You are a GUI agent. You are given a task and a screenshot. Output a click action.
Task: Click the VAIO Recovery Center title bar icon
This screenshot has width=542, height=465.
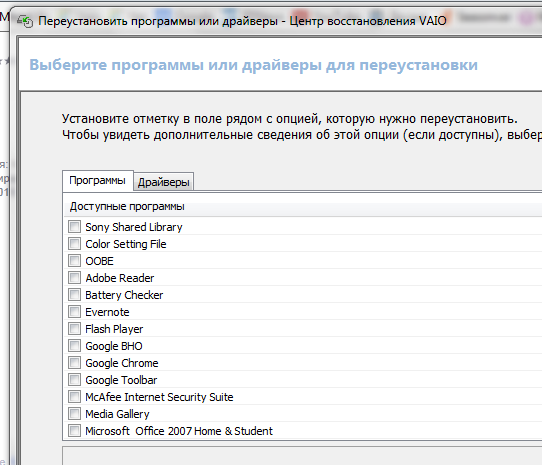tap(26, 21)
